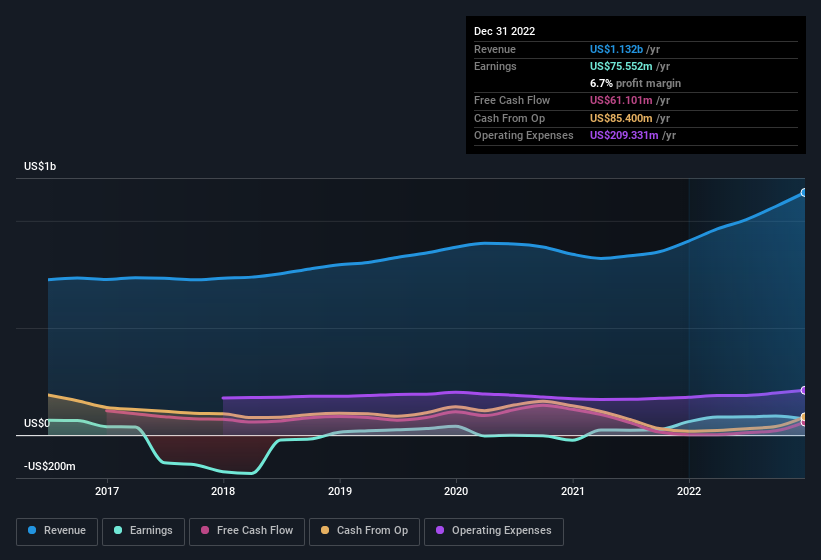Click the US$61.101m free cash flow value
821x560 pixels.
(x=621, y=100)
